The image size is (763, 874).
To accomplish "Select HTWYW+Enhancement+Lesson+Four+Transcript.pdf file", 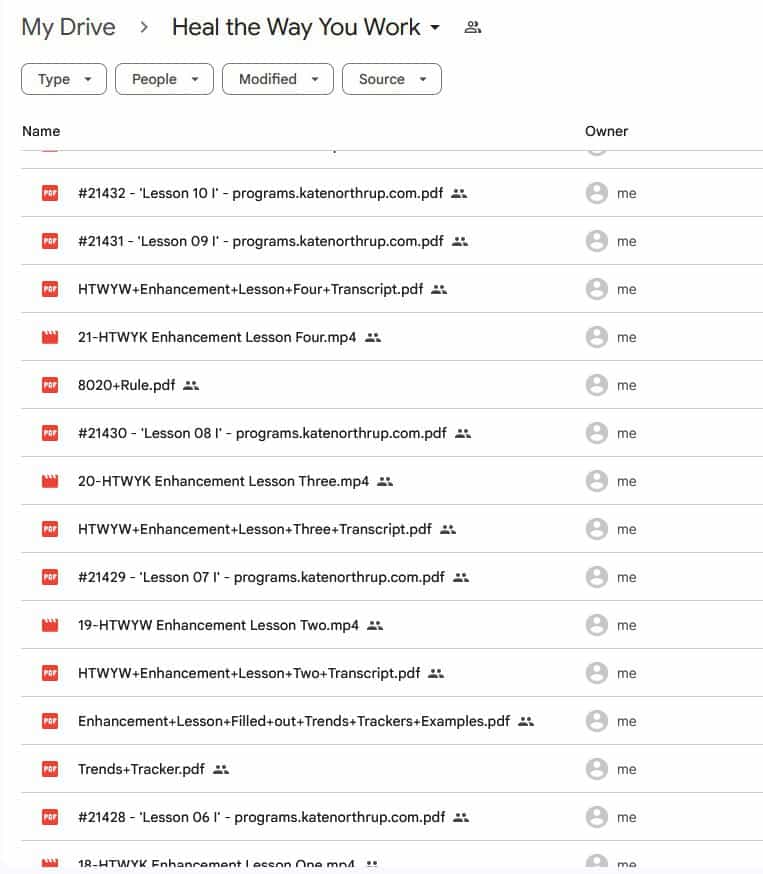I will click(250, 289).
